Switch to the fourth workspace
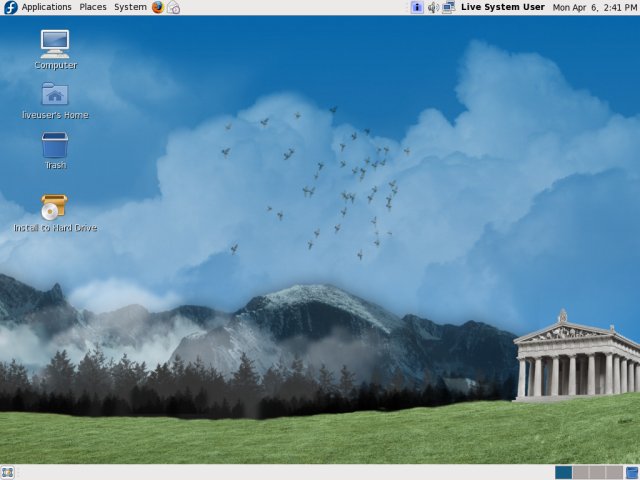Viewport: 640px width, 480px height. point(614,473)
